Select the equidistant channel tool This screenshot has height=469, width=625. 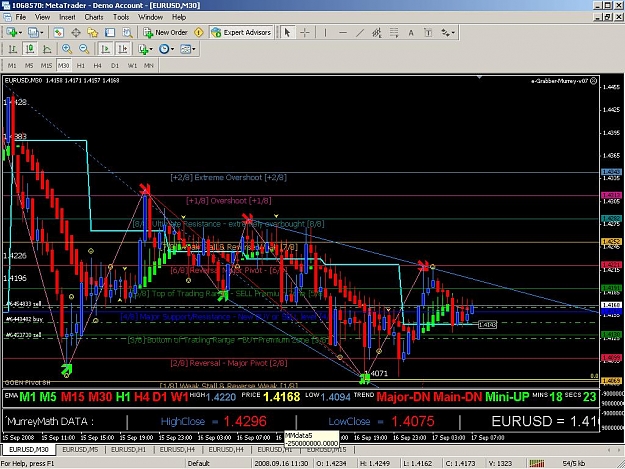coord(377,33)
